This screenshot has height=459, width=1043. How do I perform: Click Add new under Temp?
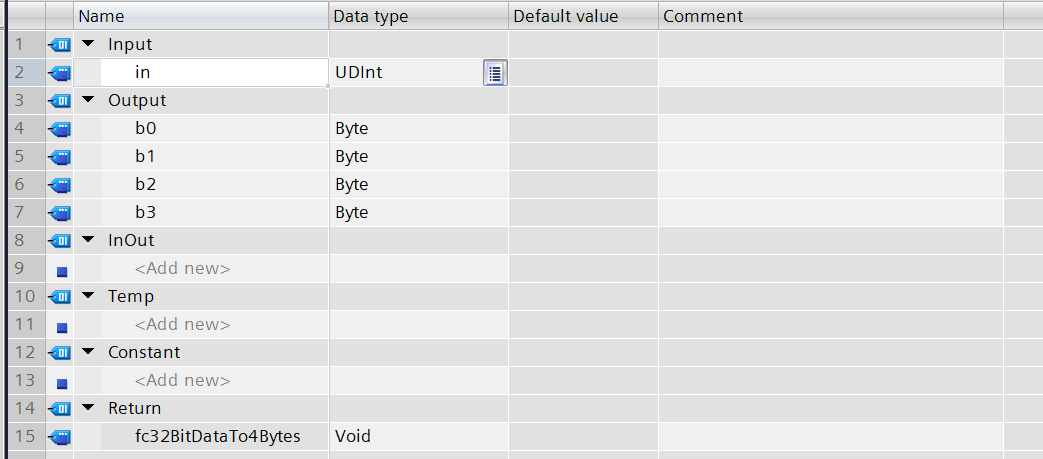click(182, 324)
